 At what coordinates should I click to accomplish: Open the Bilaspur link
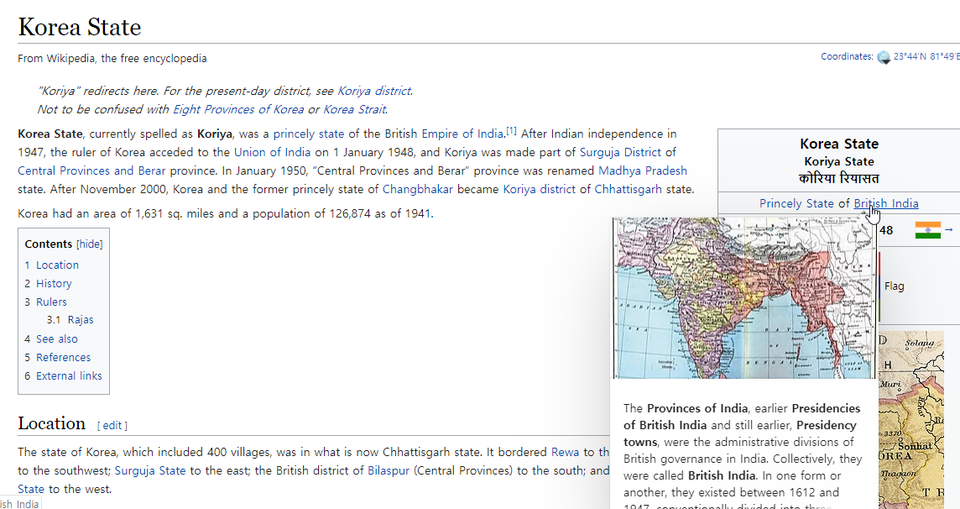[x=388, y=470]
